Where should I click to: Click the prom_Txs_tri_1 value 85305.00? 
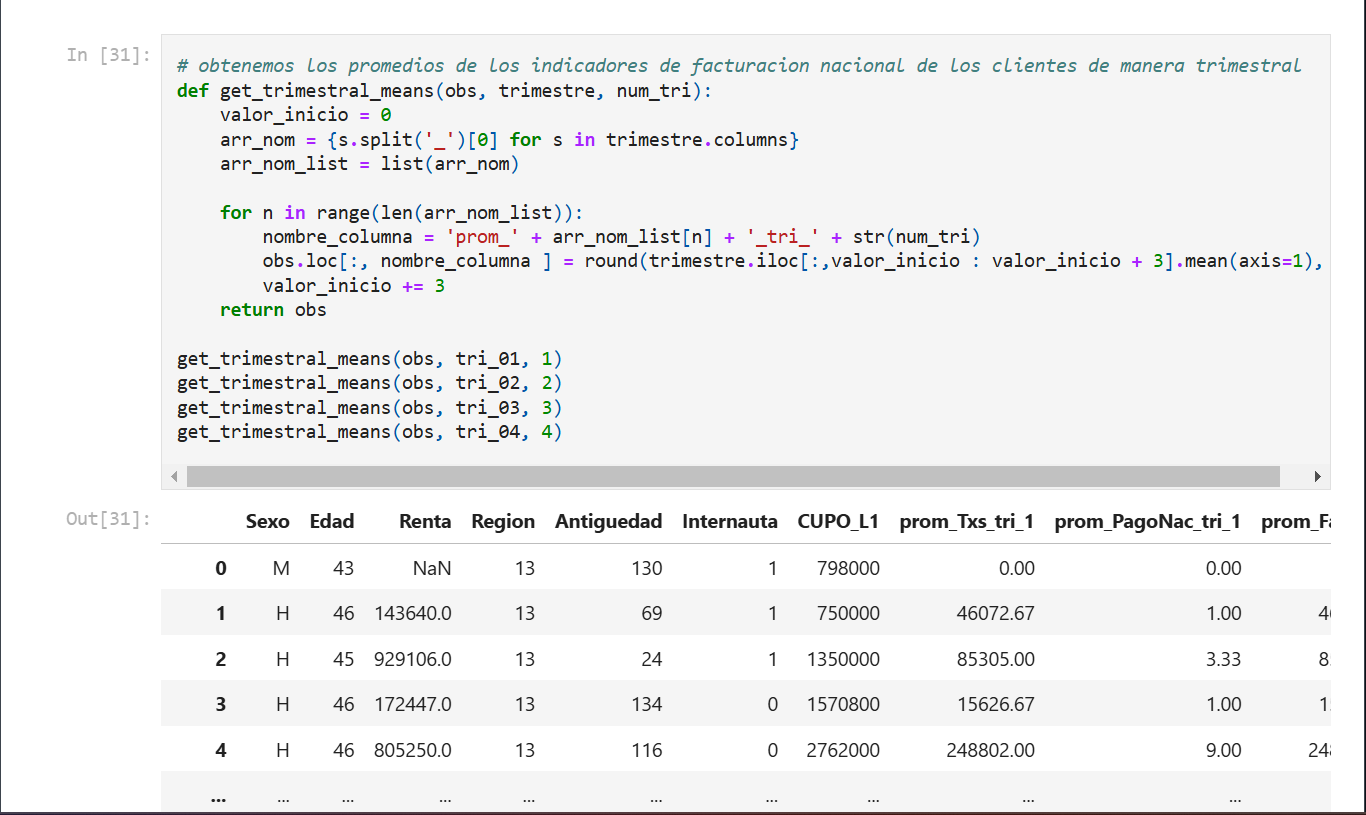pos(996,659)
